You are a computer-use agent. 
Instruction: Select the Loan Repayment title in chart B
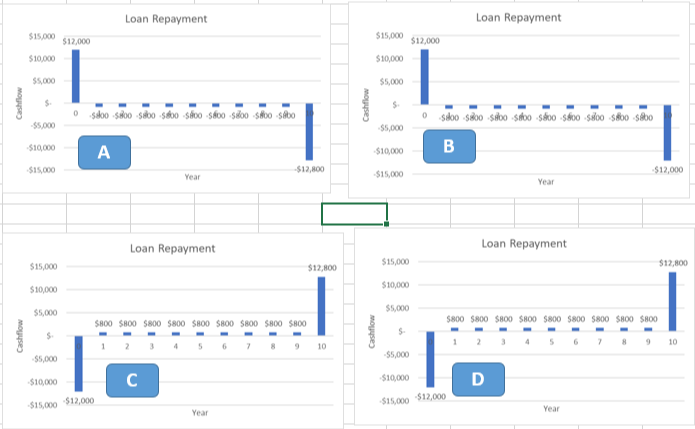(x=518, y=17)
